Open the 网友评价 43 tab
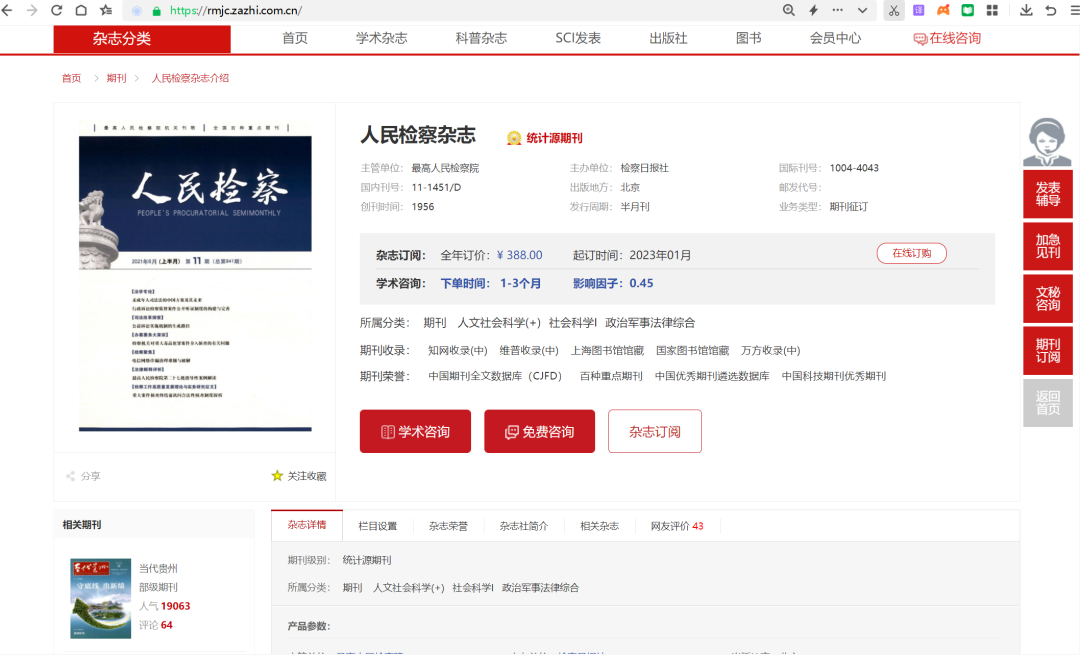 click(x=677, y=526)
